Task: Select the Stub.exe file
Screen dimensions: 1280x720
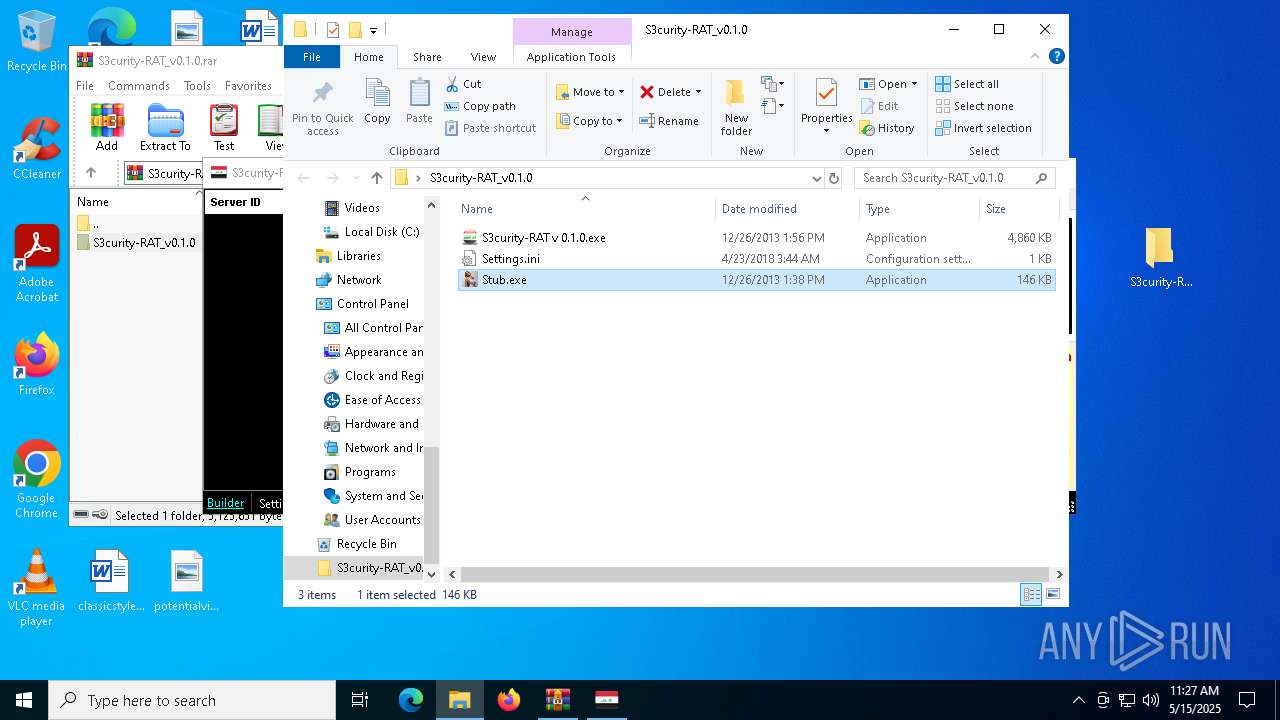Action: click(756, 280)
